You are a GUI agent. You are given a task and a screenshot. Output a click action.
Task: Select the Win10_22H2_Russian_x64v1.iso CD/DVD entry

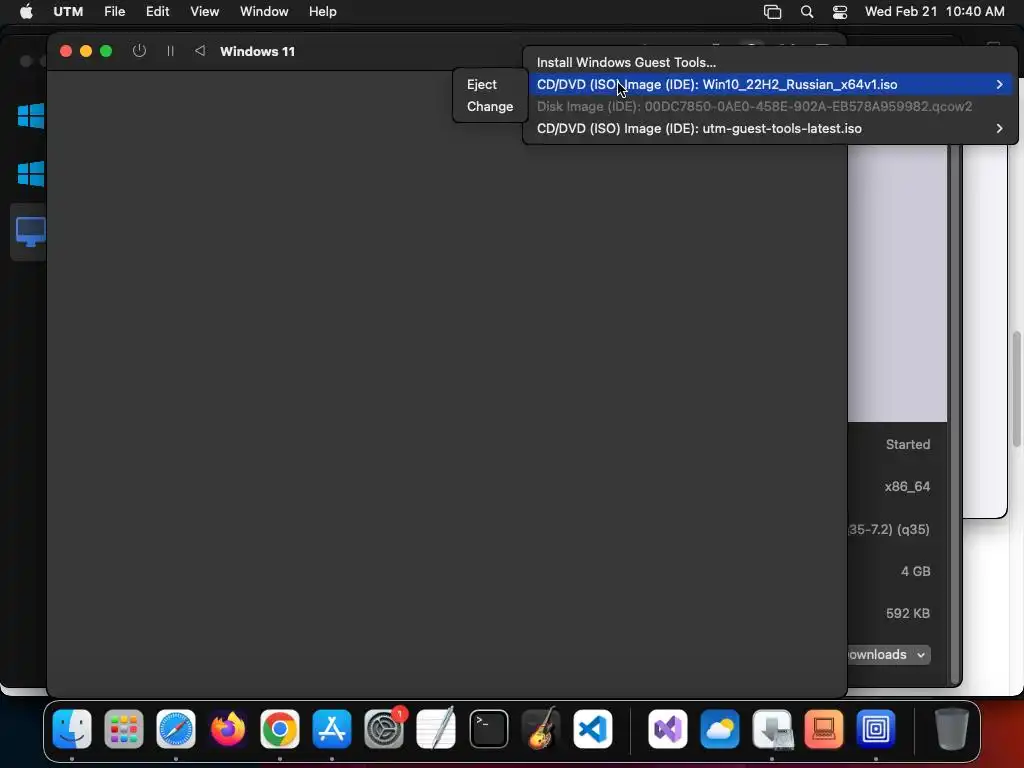click(x=770, y=84)
